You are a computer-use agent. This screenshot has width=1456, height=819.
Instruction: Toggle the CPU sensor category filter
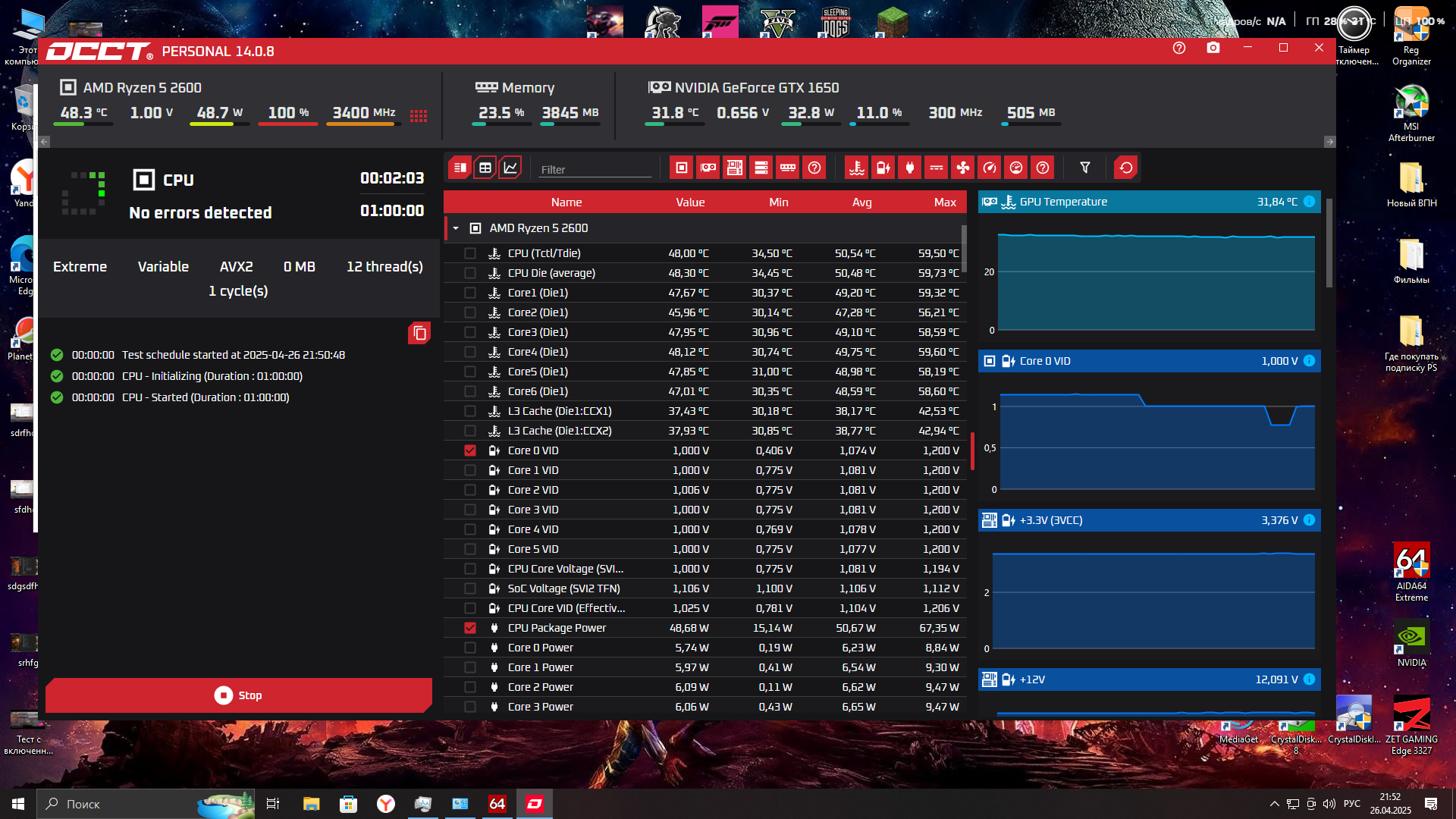[x=682, y=168]
